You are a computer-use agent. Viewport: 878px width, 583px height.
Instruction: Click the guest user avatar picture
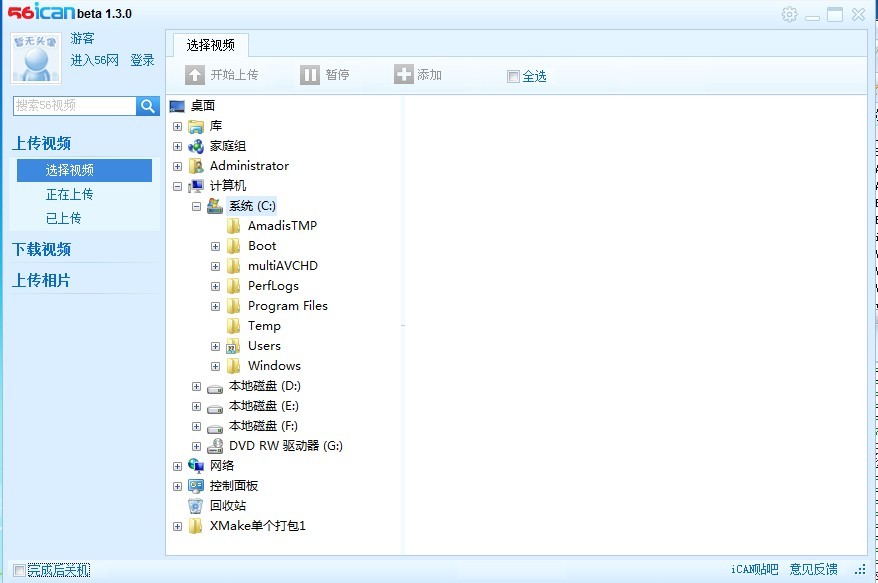pyautogui.click(x=36, y=58)
